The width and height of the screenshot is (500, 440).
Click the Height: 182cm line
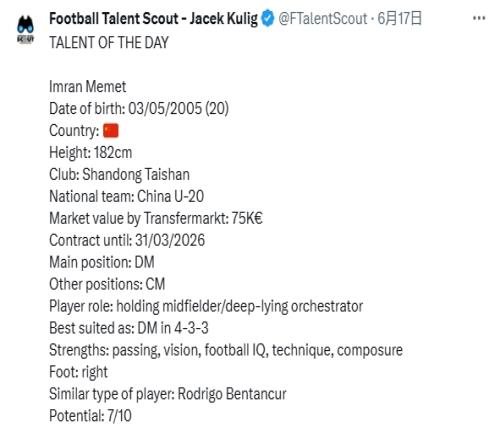coord(91,153)
